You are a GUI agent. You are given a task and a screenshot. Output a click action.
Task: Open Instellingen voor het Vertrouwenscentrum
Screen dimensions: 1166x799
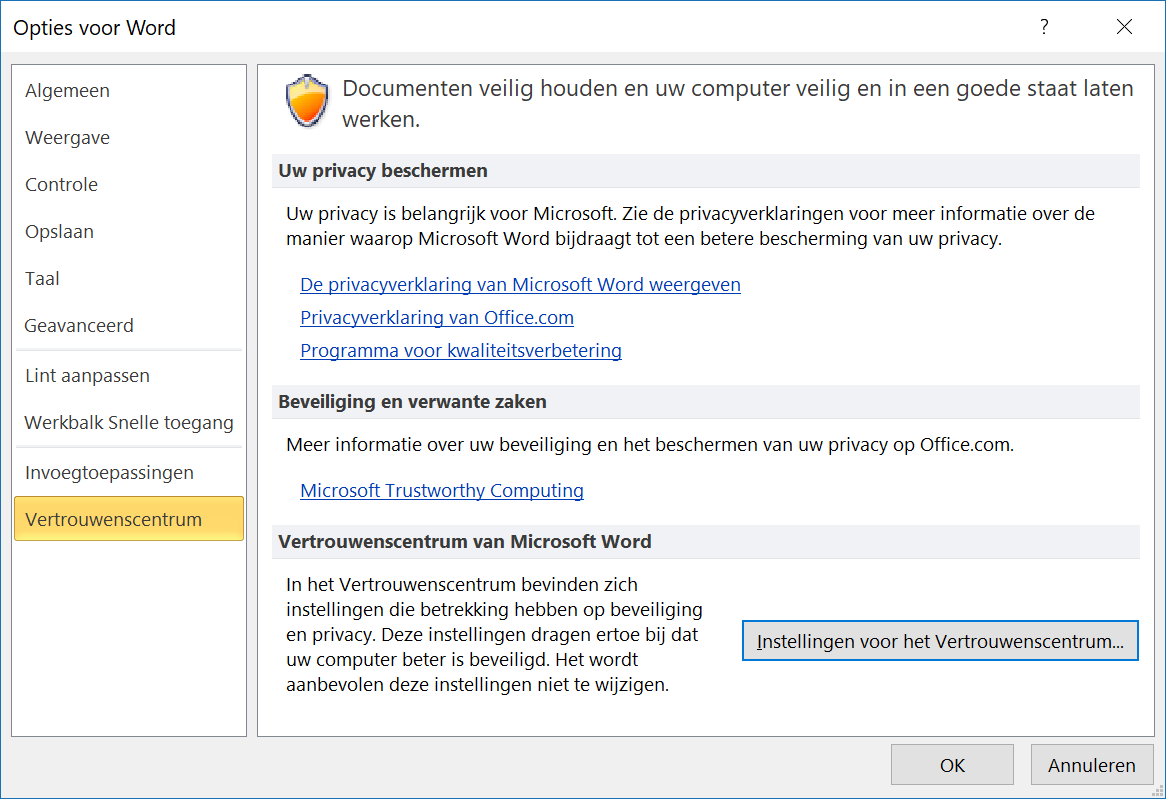coord(940,642)
